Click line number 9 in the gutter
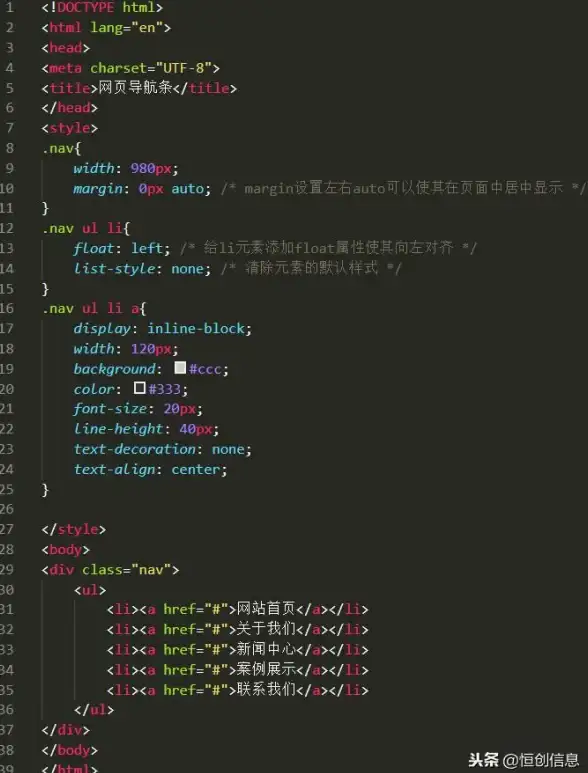The height and width of the screenshot is (773, 588). (10, 168)
